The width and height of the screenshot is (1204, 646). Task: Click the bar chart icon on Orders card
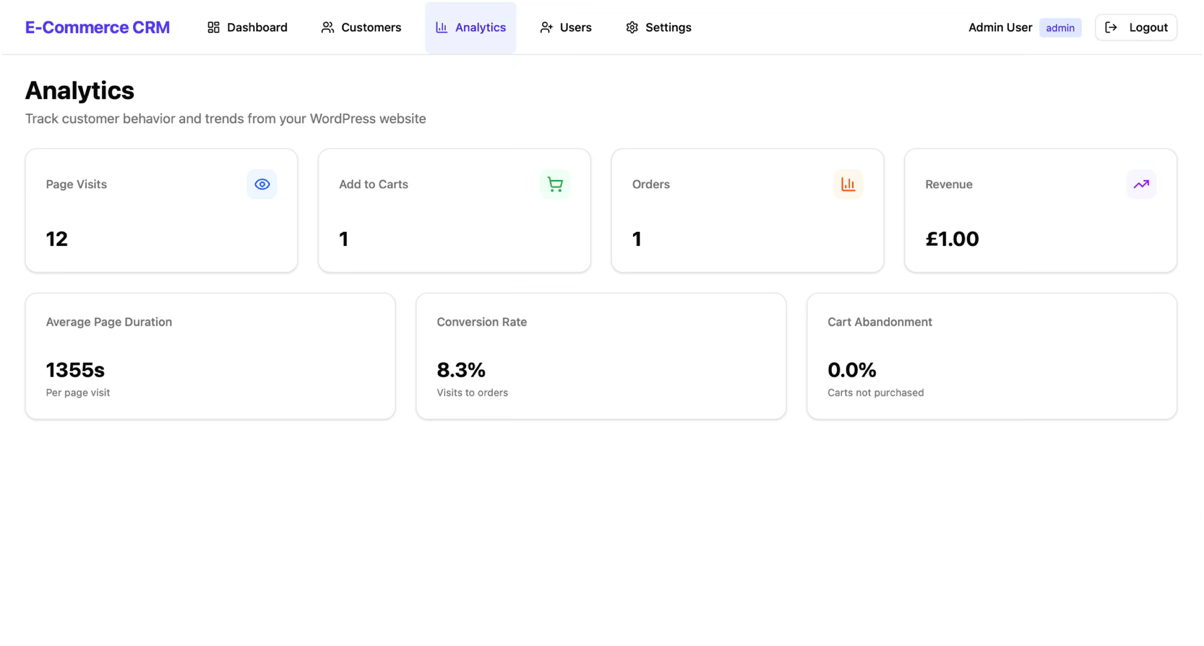pyautogui.click(x=848, y=184)
